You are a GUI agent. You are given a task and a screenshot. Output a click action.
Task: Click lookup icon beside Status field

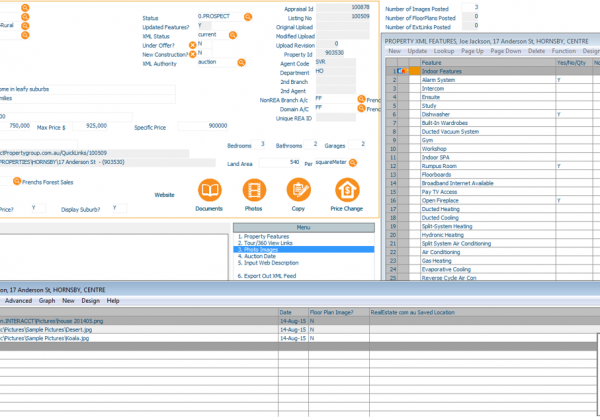coord(248,17)
